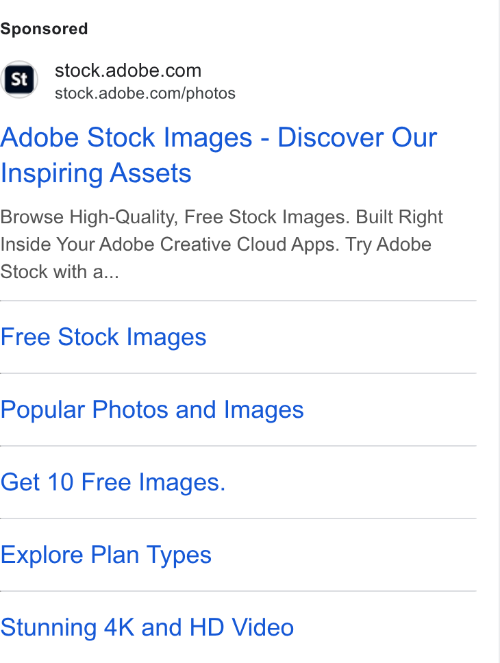500x663 pixels.
Task: Click the word 'Video' in last sitelink
Action: pyautogui.click(x=263, y=627)
